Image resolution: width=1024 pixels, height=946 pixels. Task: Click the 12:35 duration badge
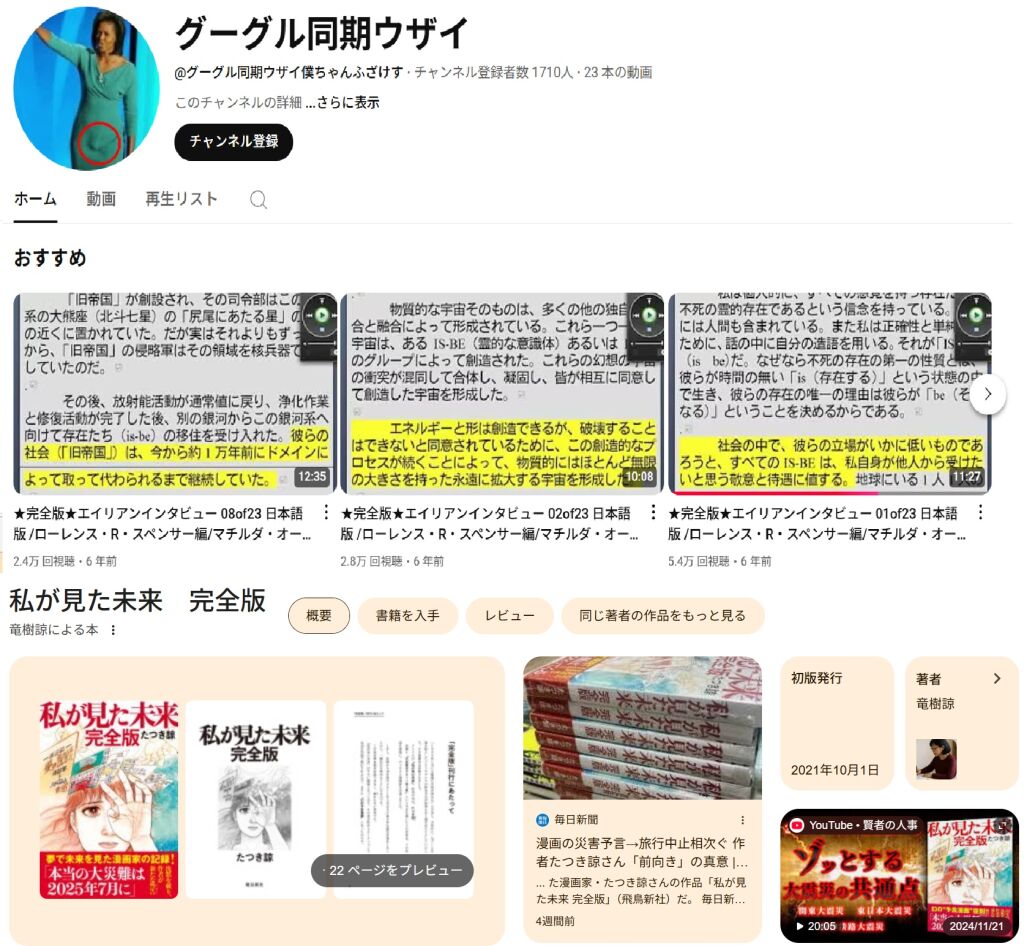click(x=312, y=477)
